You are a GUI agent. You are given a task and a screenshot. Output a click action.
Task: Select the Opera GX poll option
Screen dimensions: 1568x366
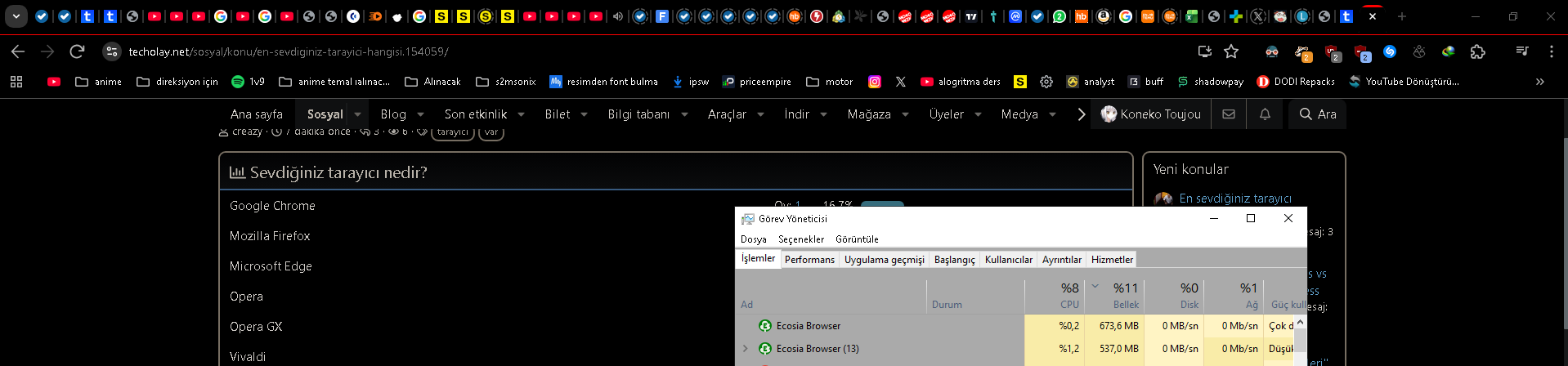tap(256, 327)
